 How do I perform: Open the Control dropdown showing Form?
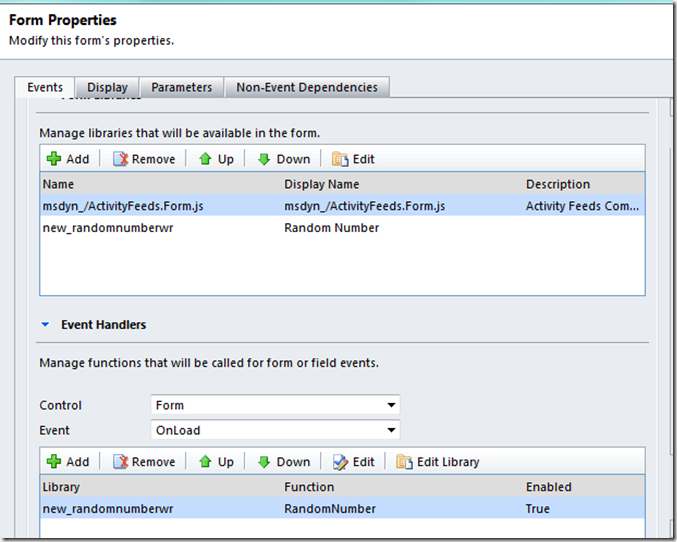coord(275,405)
